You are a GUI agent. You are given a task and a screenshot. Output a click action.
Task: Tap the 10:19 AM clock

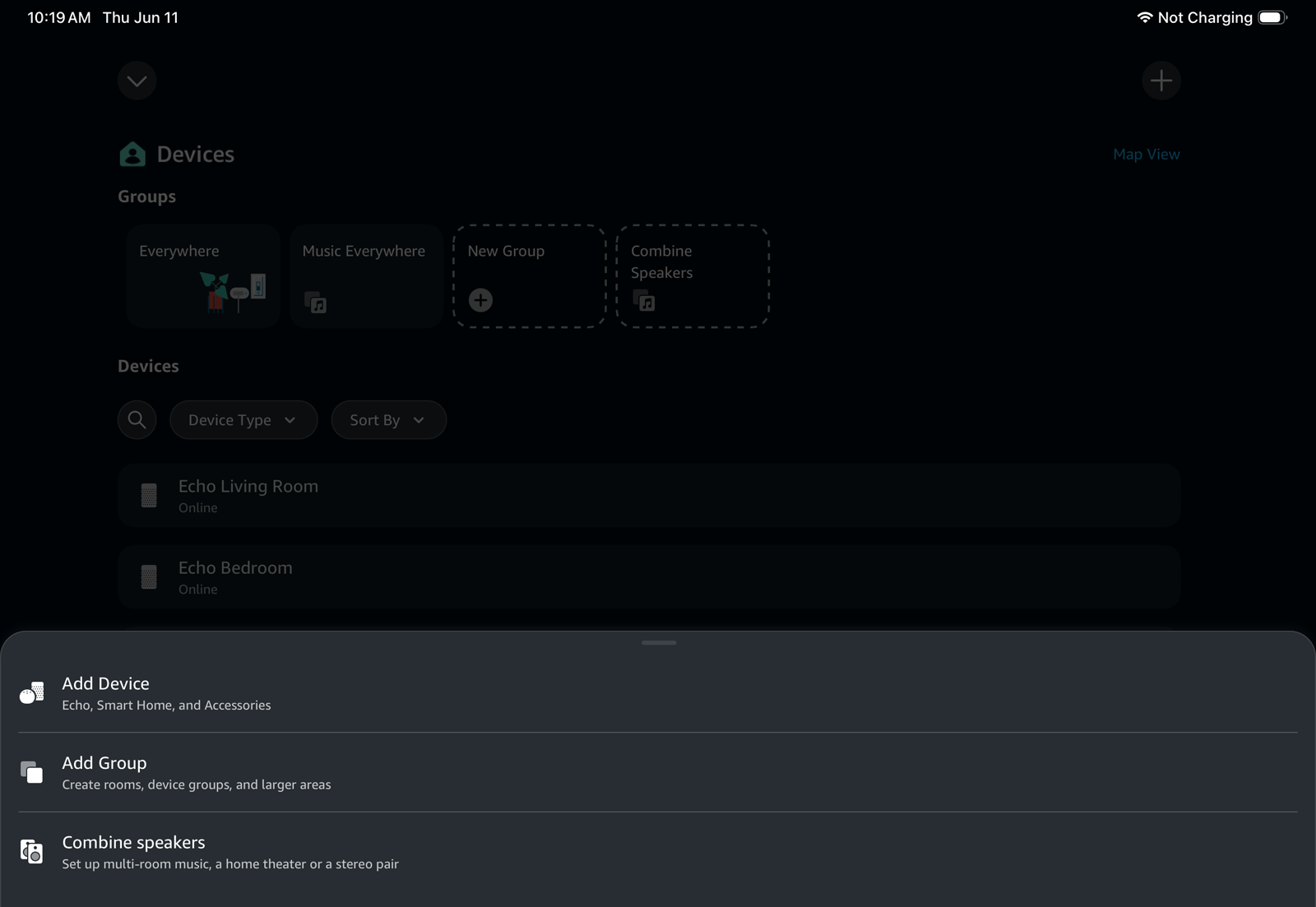59,17
